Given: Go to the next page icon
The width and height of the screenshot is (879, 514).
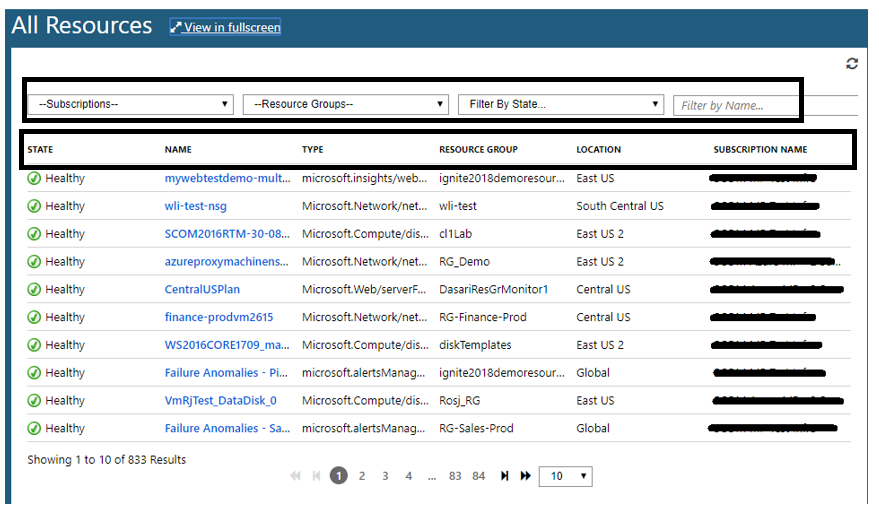Looking at the screenshot, I should (x=505, y=476).
